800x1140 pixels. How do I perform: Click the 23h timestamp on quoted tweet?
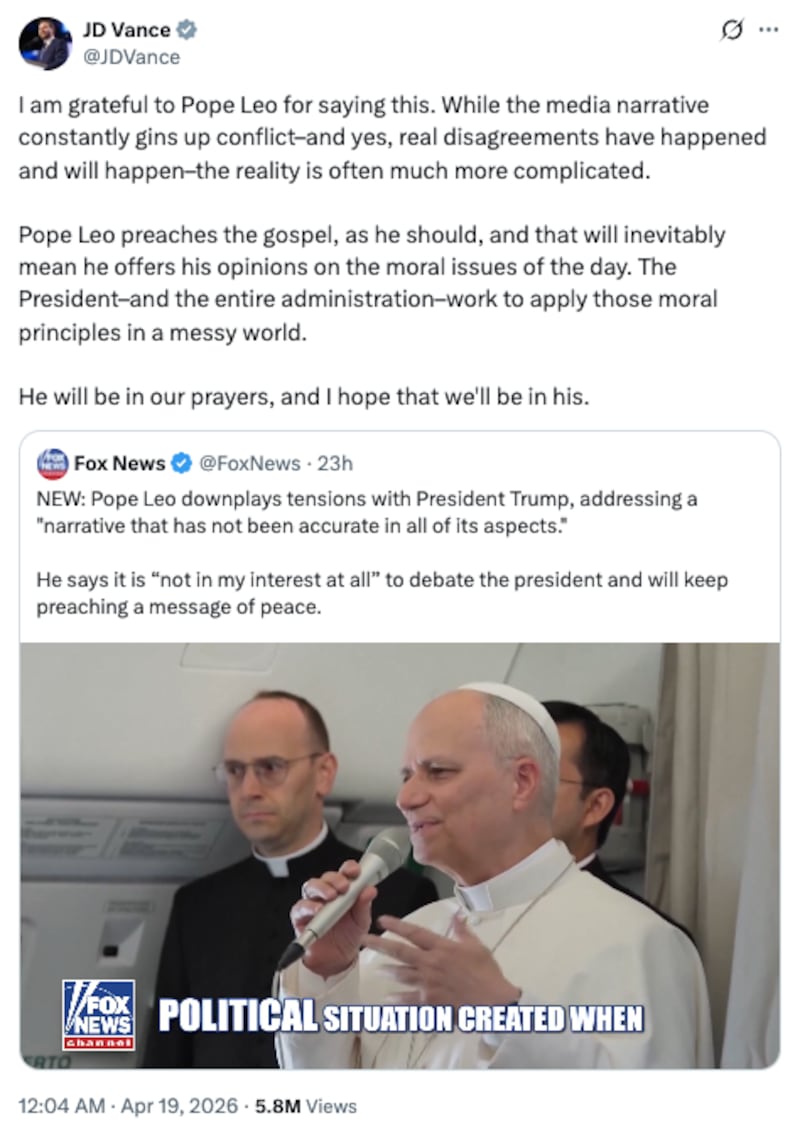[336, 463]
